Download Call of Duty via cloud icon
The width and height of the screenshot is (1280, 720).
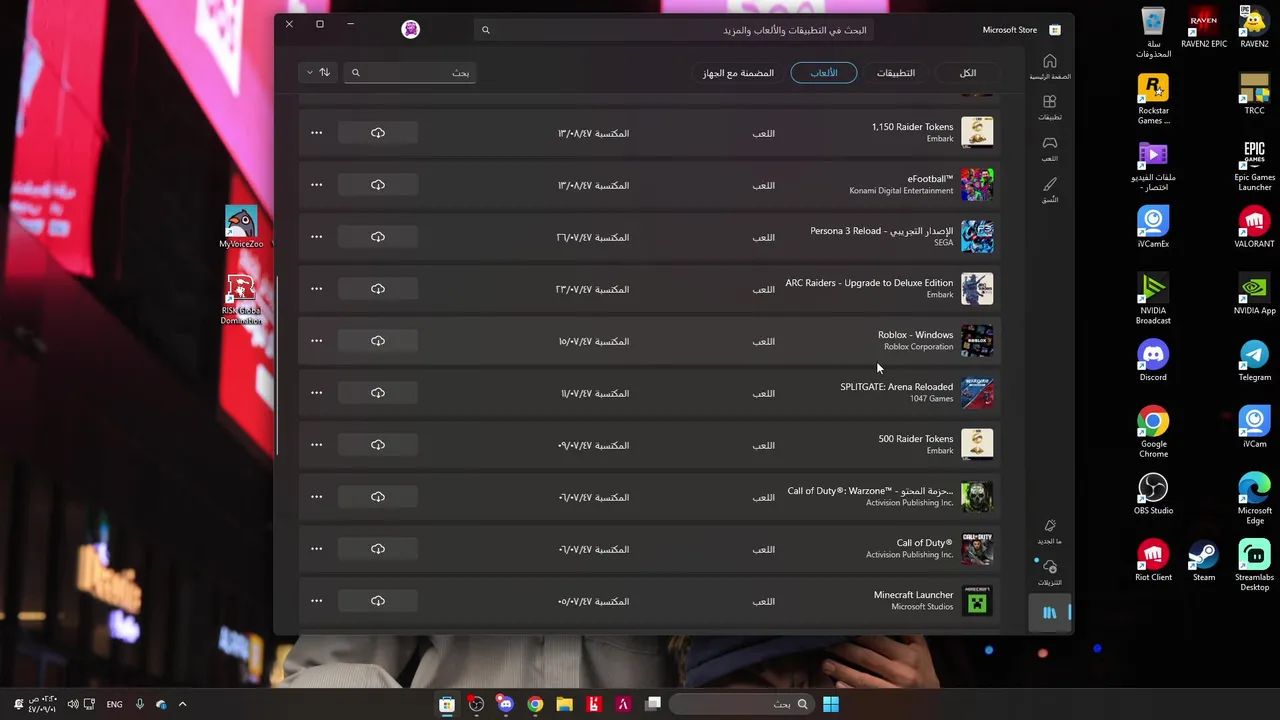[x=378, y=549]
